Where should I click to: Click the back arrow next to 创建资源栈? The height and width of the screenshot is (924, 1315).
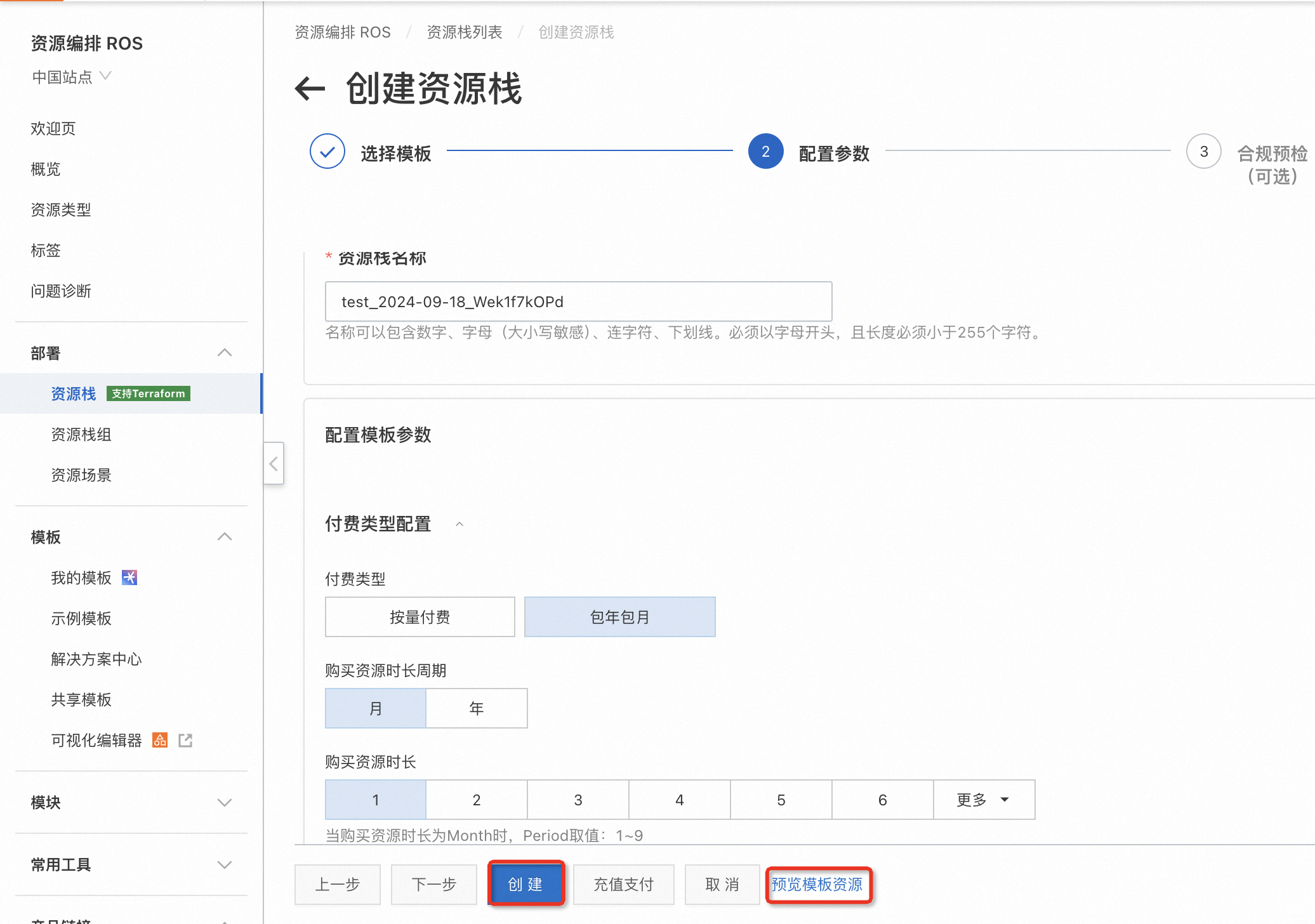pos(310,88)
